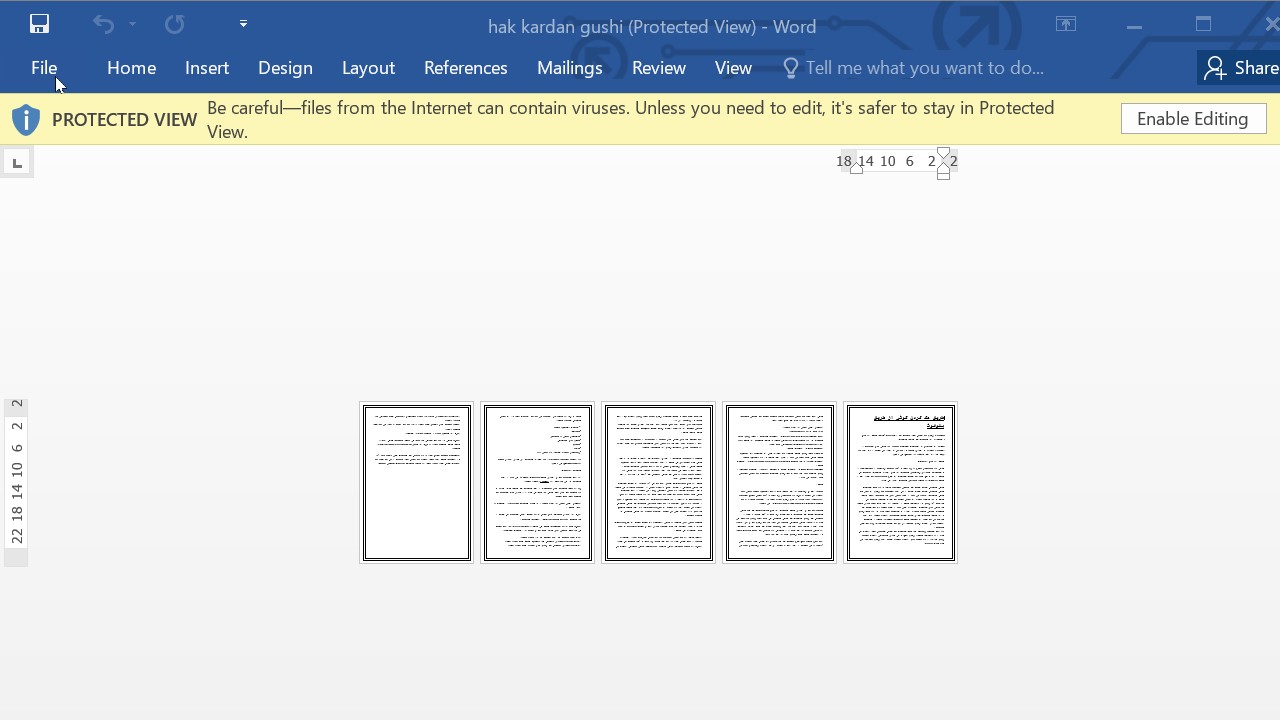Select the first page thumbnail on the left

pos(416,483)
